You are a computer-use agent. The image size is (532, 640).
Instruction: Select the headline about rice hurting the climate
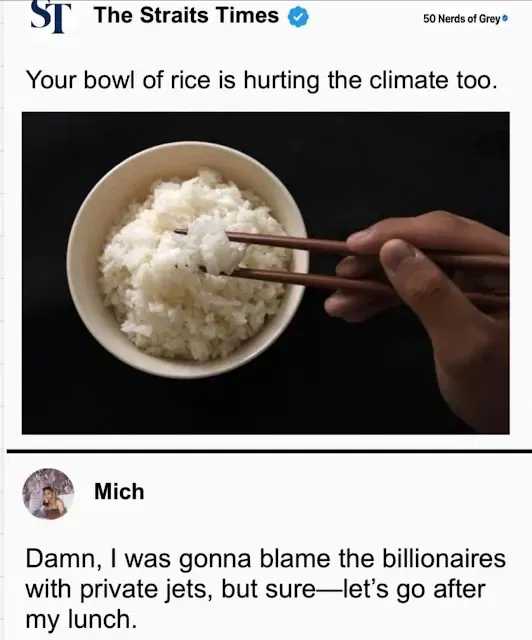coord(262,80)
